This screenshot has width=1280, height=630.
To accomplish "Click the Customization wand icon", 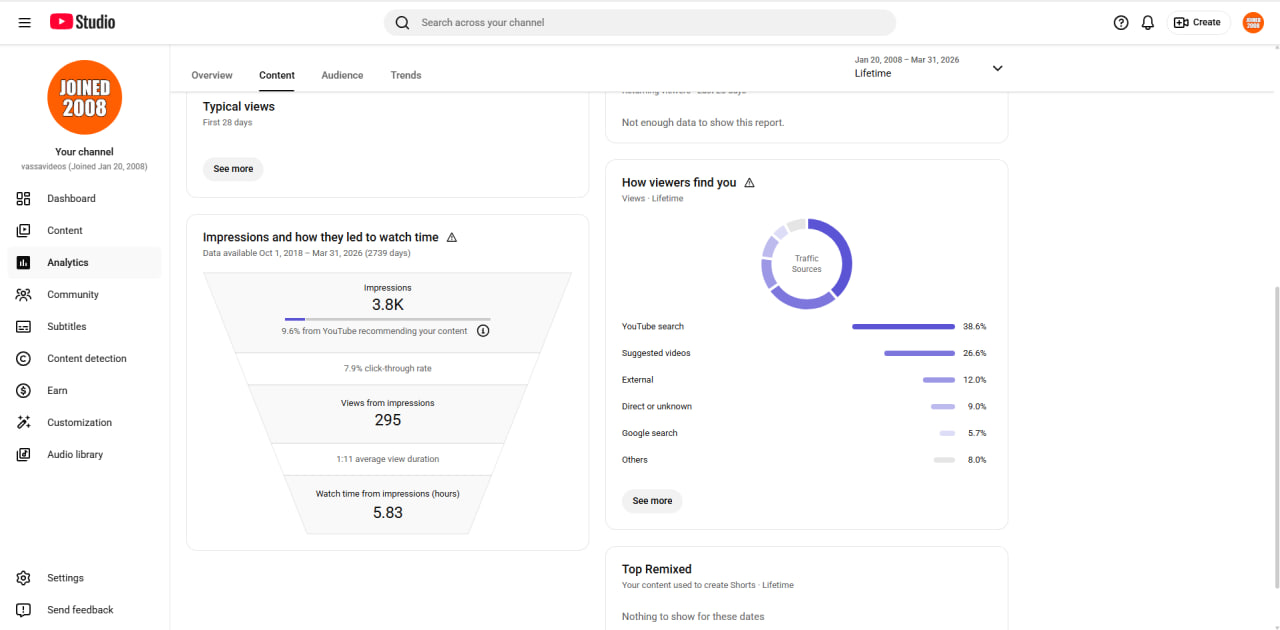I will point(24,422).
